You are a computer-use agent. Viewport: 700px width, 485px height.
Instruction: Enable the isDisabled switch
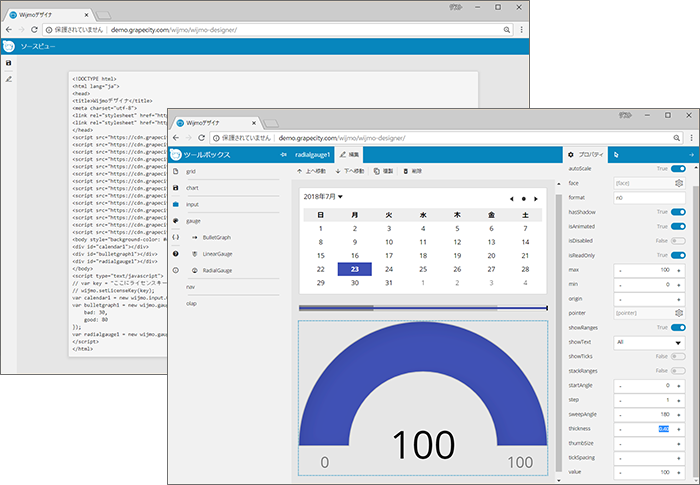(679, 241)
